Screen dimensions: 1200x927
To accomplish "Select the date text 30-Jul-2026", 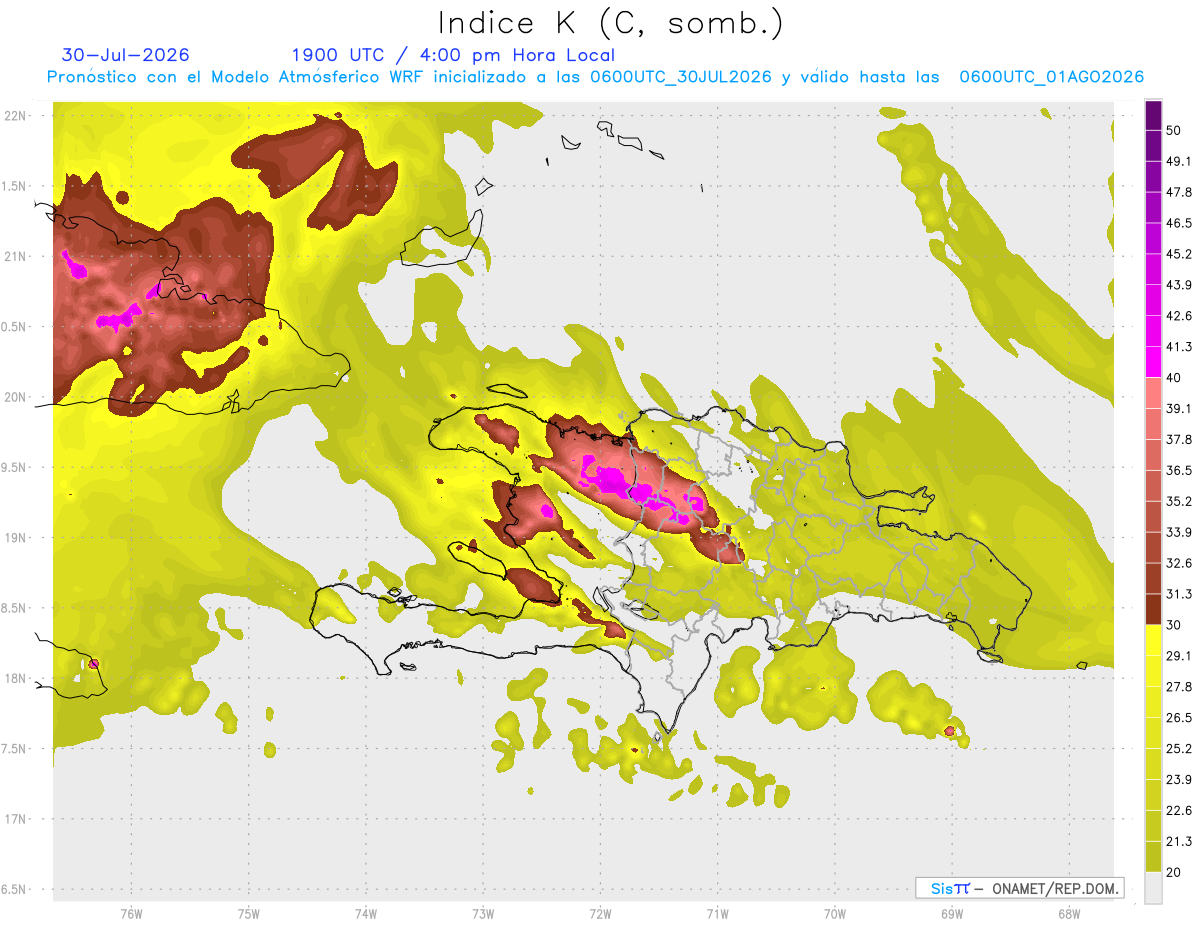I will [x=125, y=55].
